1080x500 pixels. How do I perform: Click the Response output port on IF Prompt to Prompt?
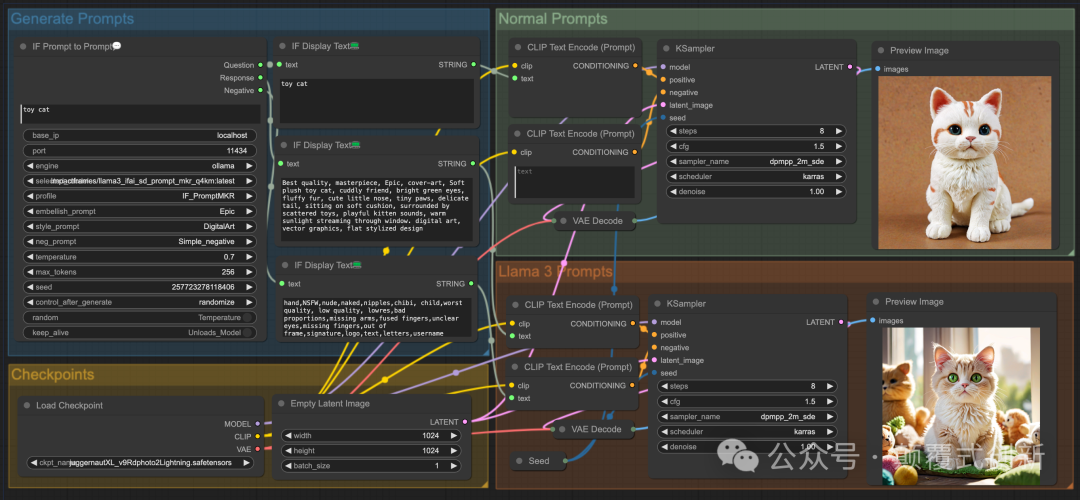pos(260,78)
